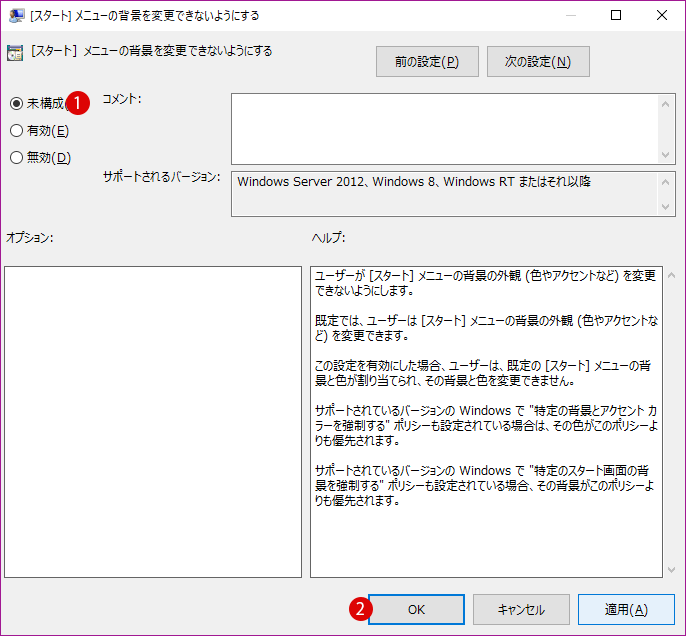Click the 適用(A) button
Screen dimensions: 686x636
coord(626,609)
